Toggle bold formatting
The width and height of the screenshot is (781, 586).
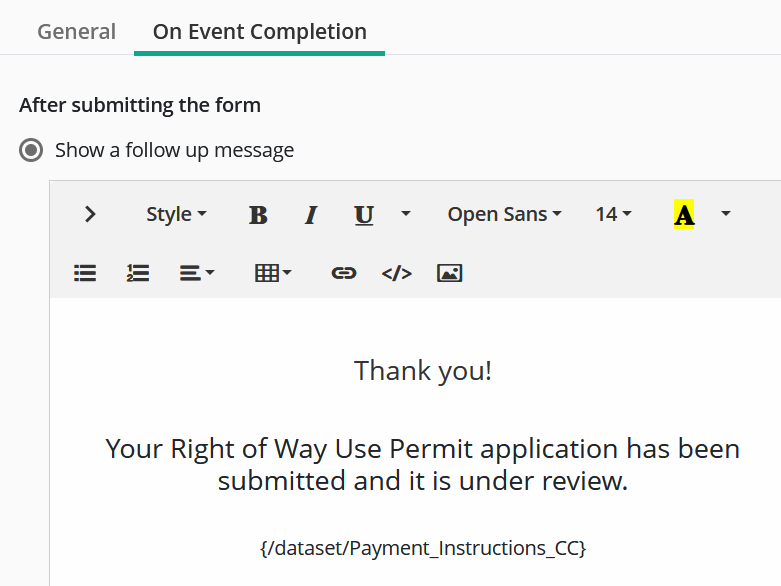258,215
